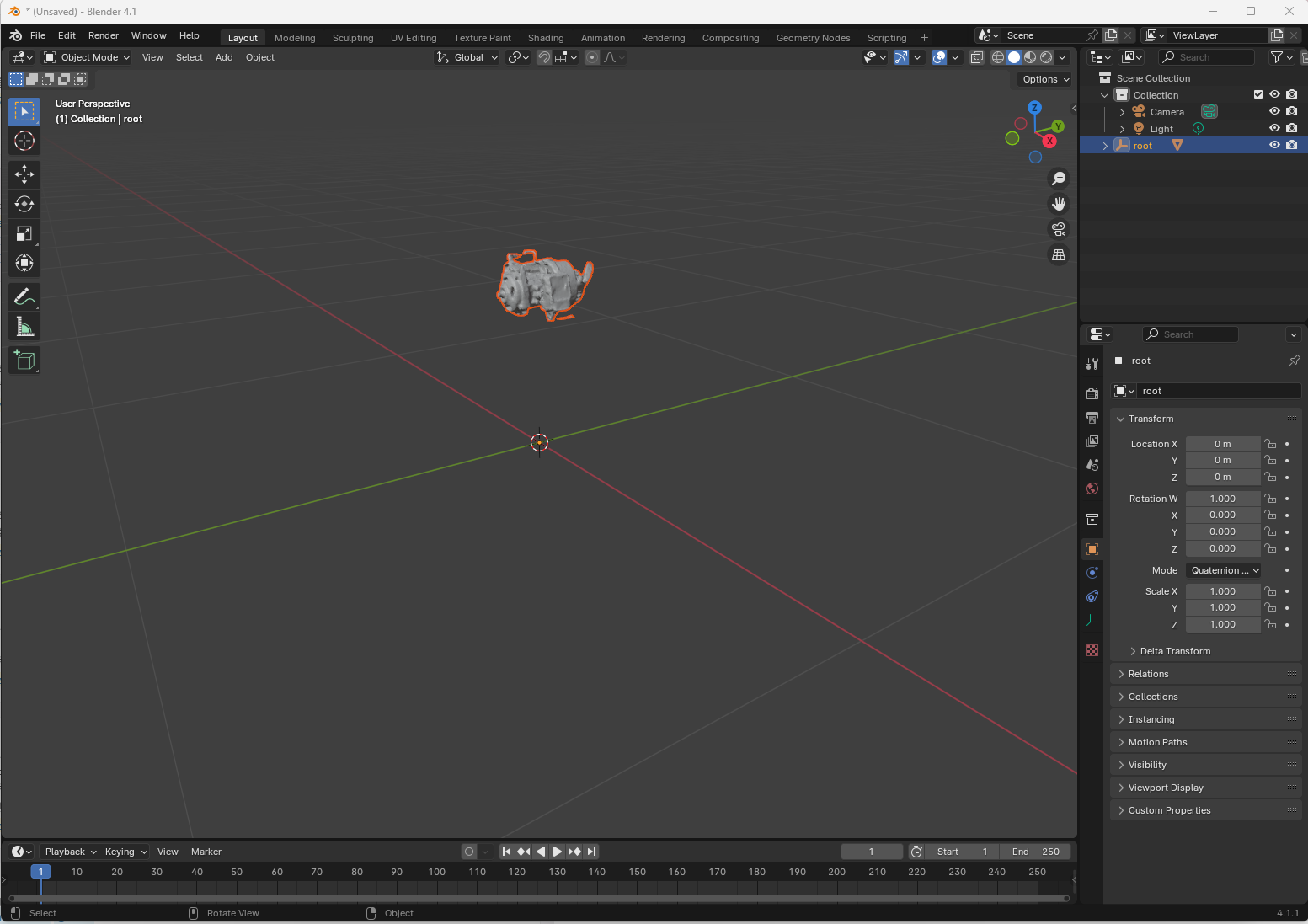Toggle camera view in viewport
1308x924 pixels.
tap(1059, 229)
